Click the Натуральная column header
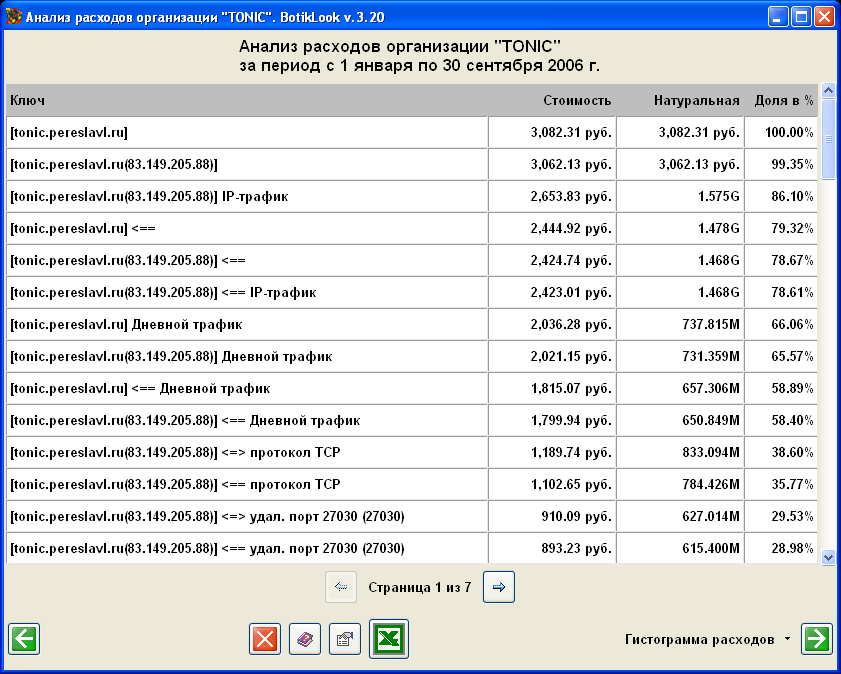The width and height of the screenshot is (841, 674). pos(696,100)
